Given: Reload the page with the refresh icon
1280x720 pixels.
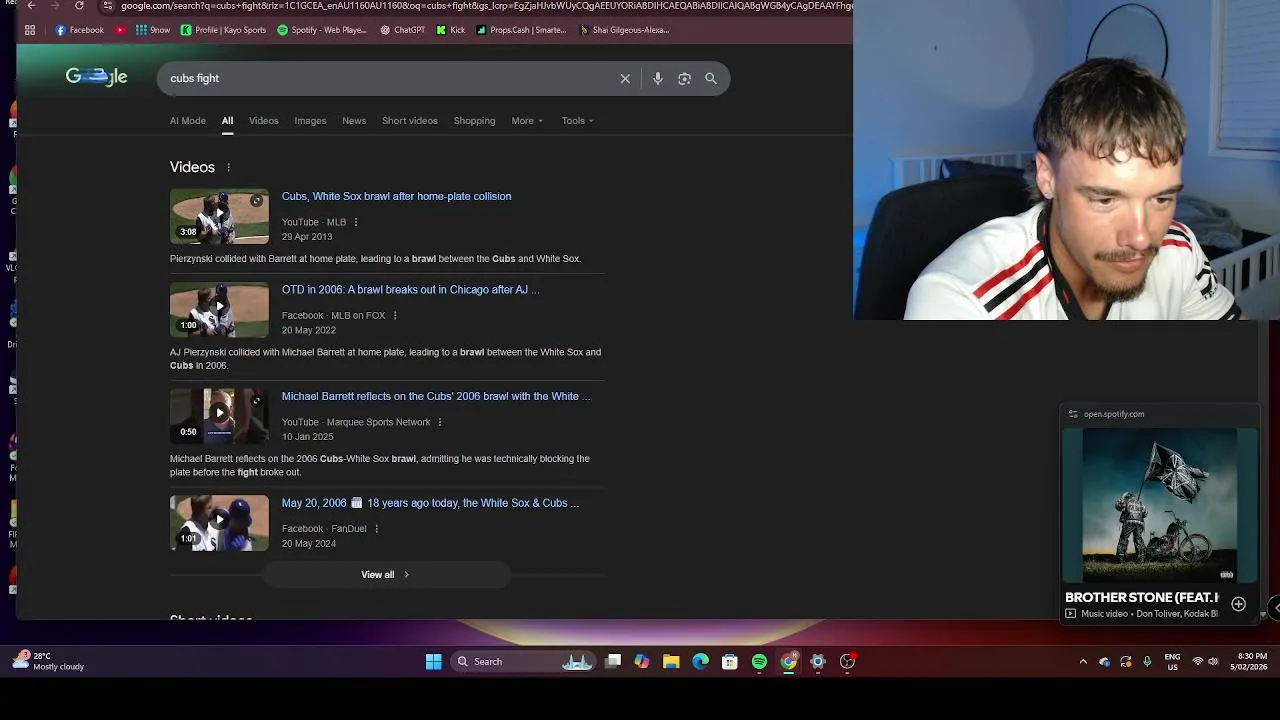Looking at the screenshot, I should (79, 5).
